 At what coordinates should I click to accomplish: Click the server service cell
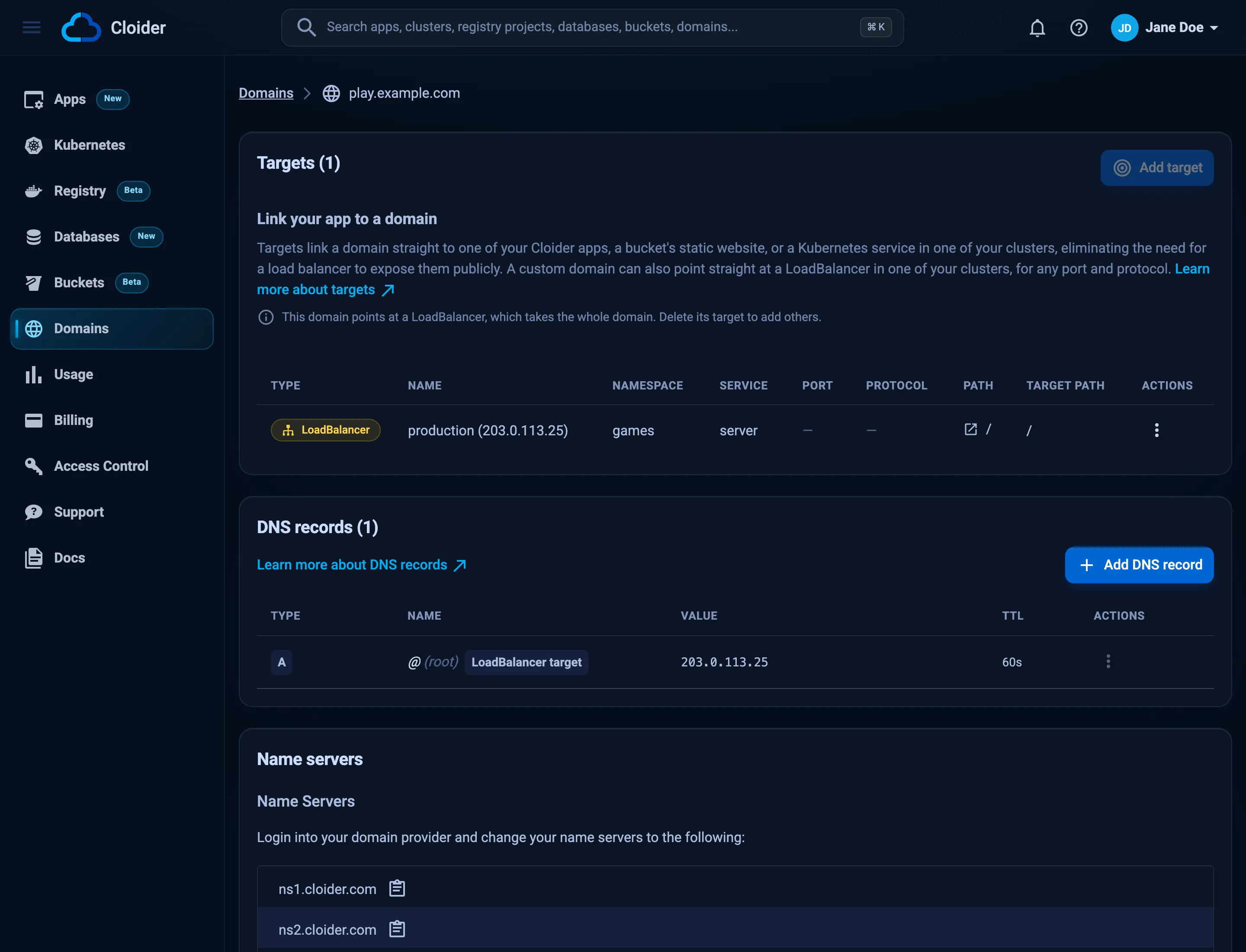pos(739,431)
